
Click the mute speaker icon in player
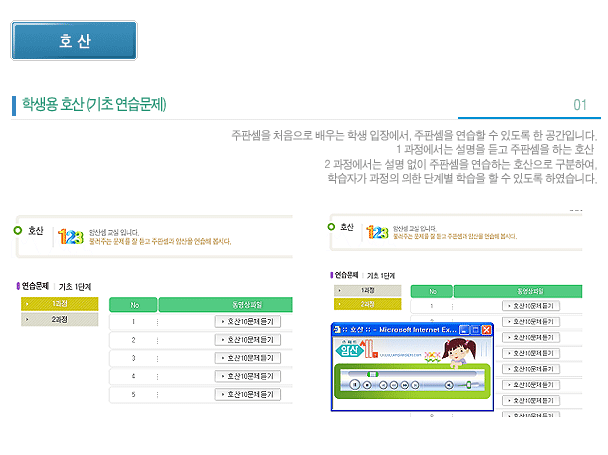tap(449, 384)
